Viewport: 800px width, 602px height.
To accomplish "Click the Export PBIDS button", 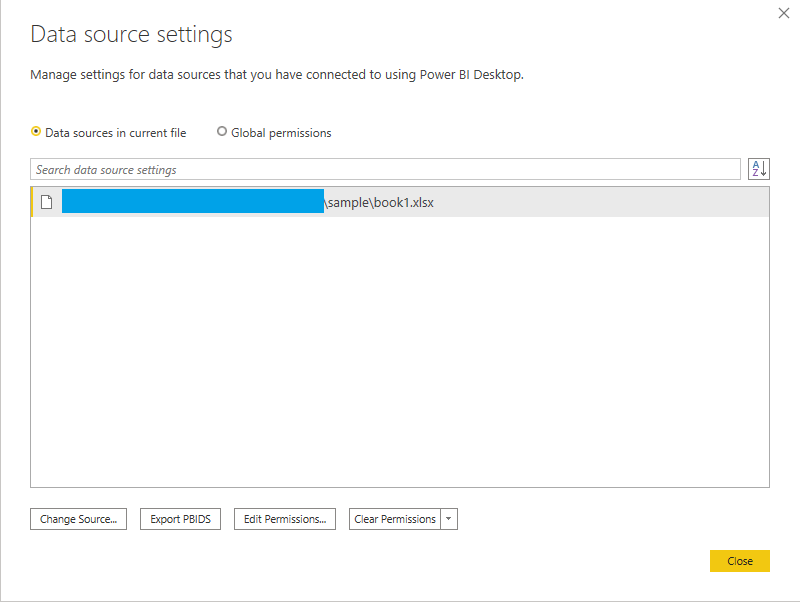I will (181, 519).
